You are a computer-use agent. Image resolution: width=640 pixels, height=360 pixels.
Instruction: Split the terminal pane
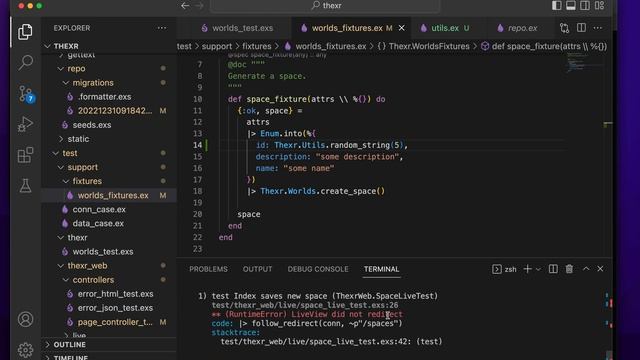tap(553, 269)
